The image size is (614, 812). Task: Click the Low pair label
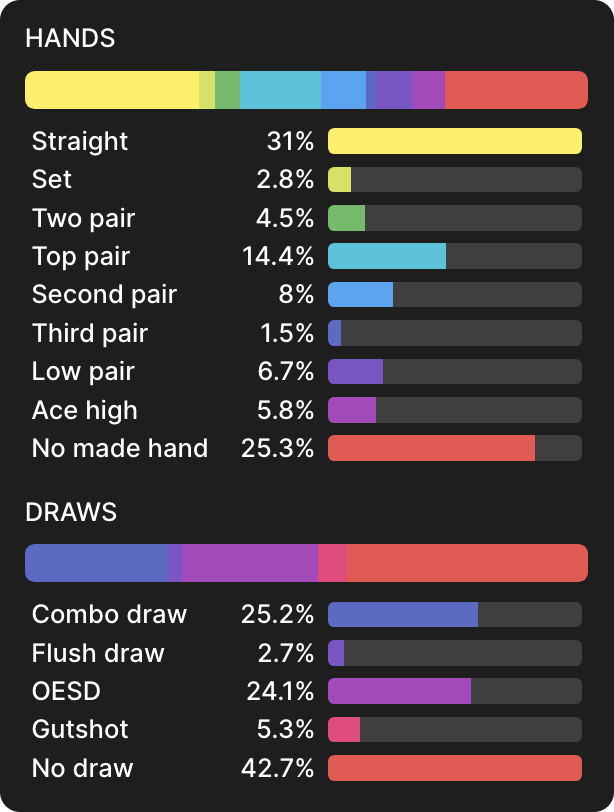coord(83,372)
